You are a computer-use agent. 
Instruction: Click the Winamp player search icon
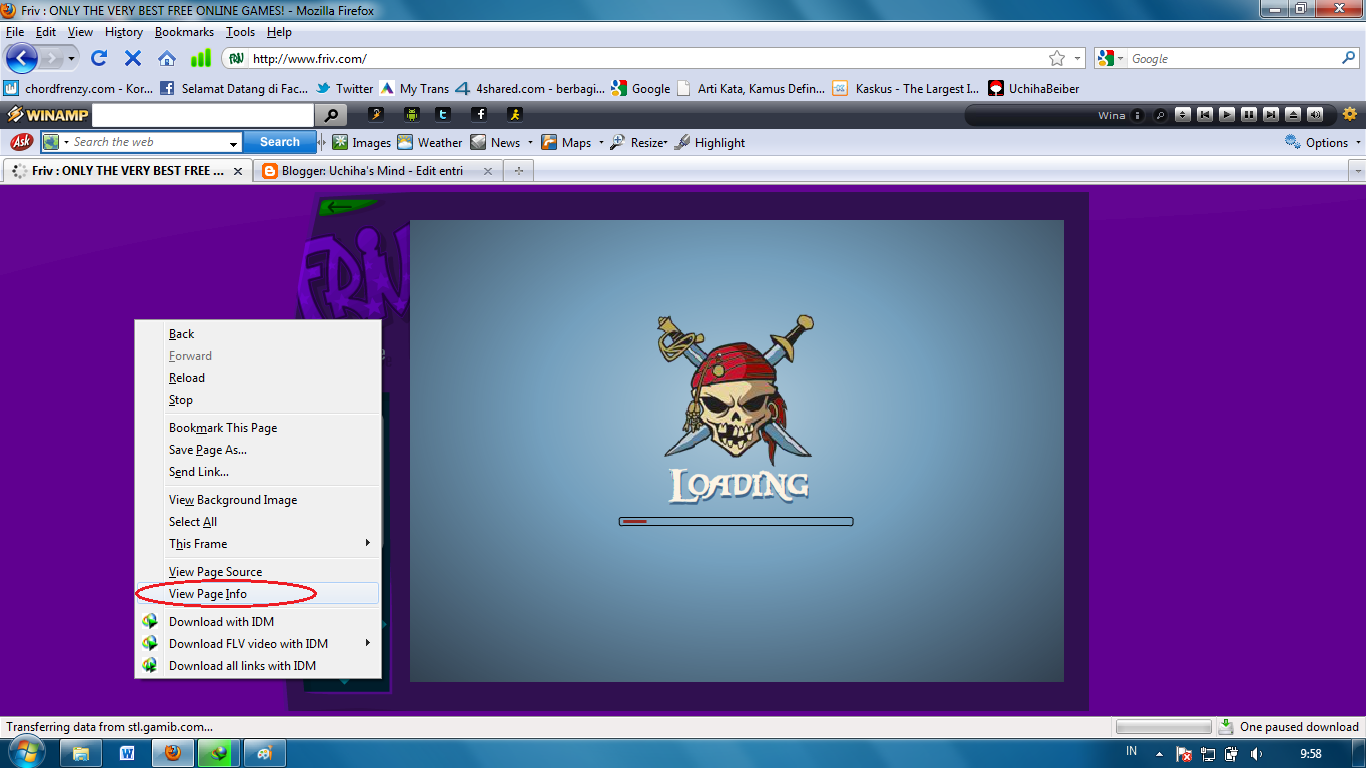tap(1161, 115)
